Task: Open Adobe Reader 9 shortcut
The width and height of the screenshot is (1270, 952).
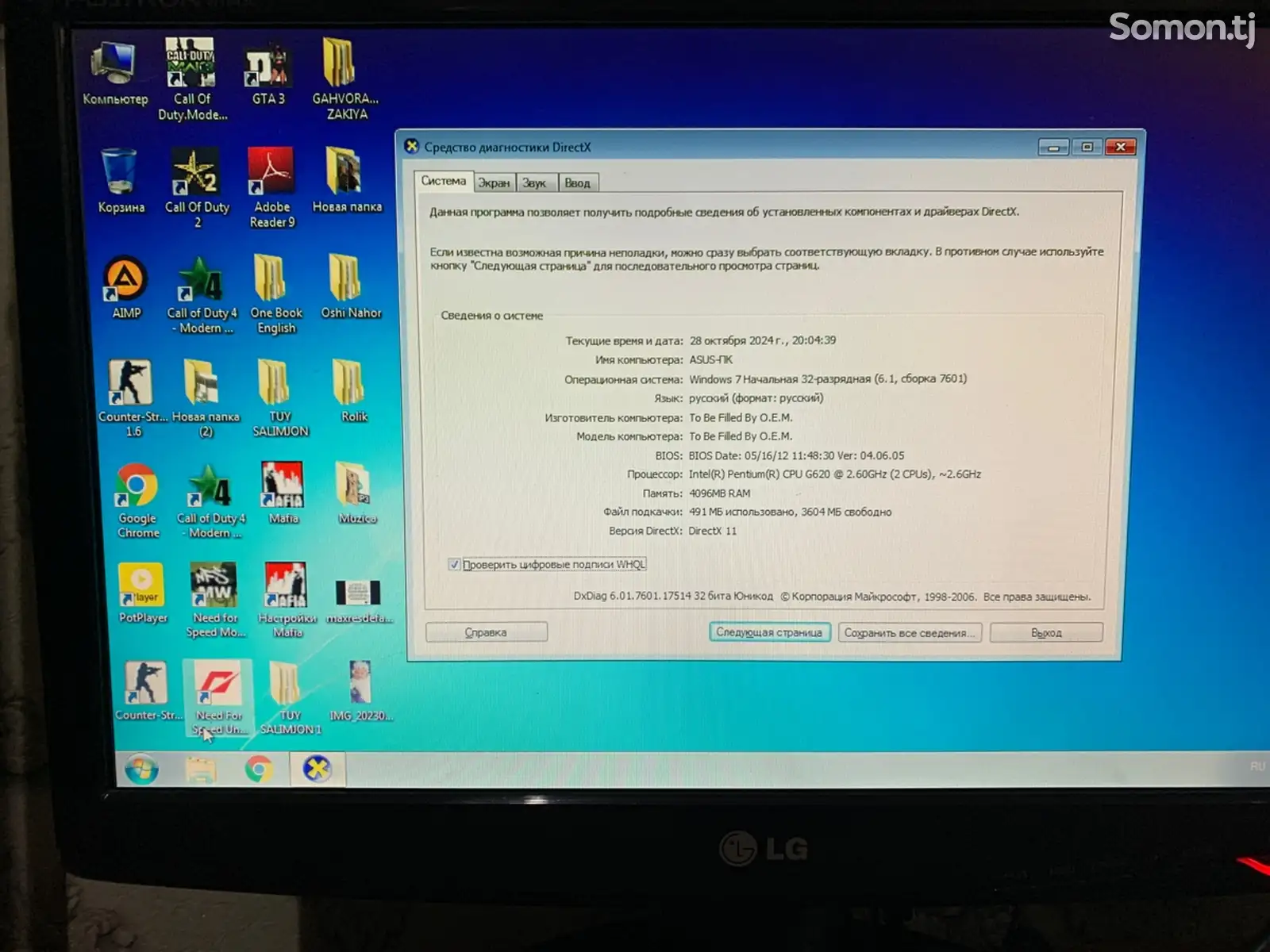Action: 271,188
